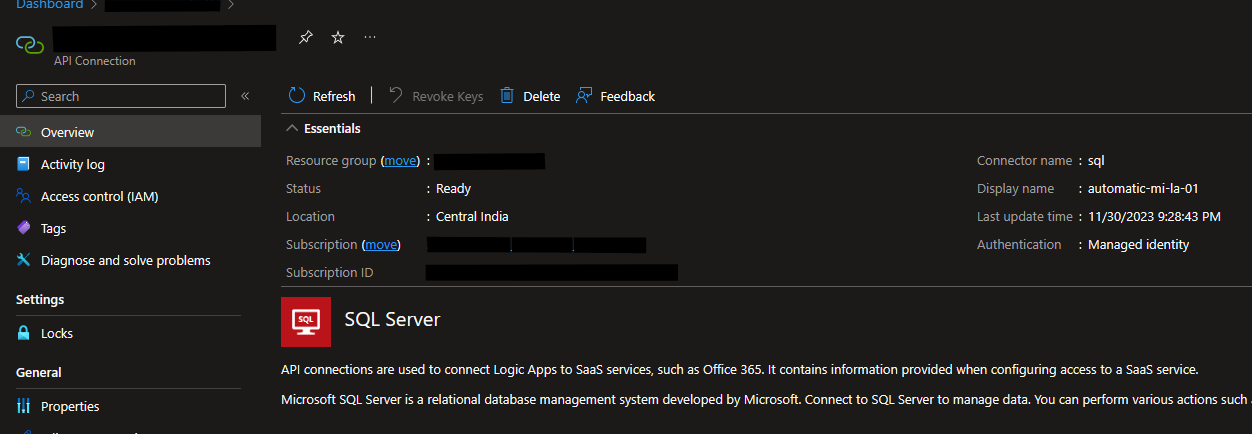The width and height of the screenshot is (1252, 434).
Task: Click the SQL Server heading
Action: point(392,320)
